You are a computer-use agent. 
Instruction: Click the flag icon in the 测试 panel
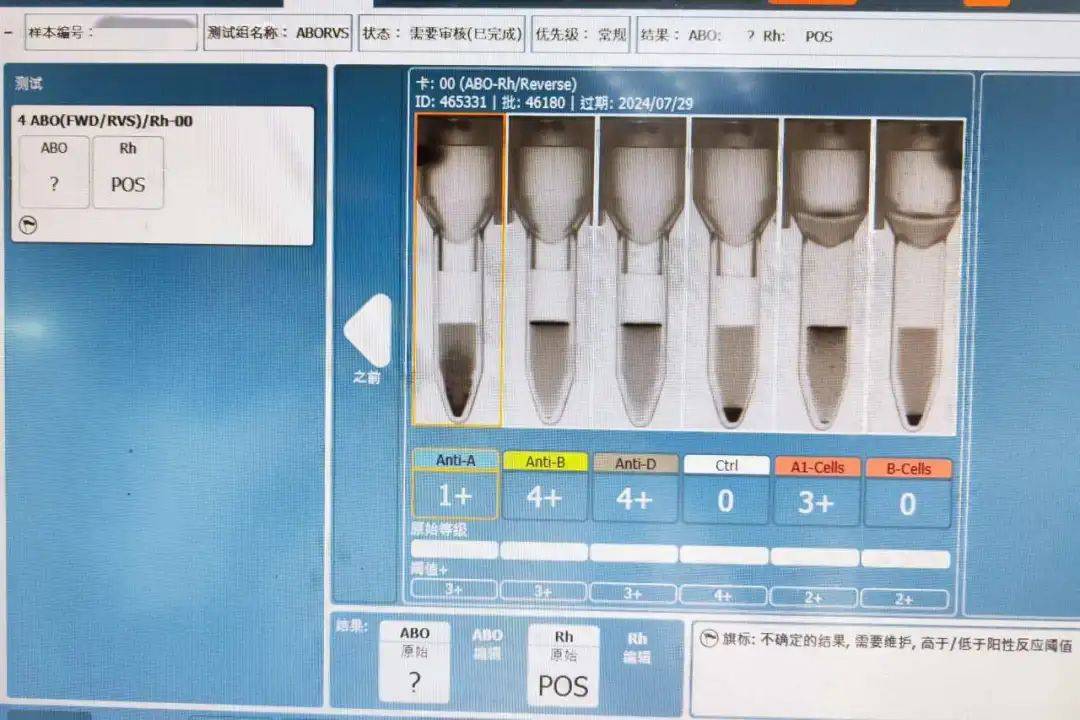pyautogui.click(x=28, y=225)
